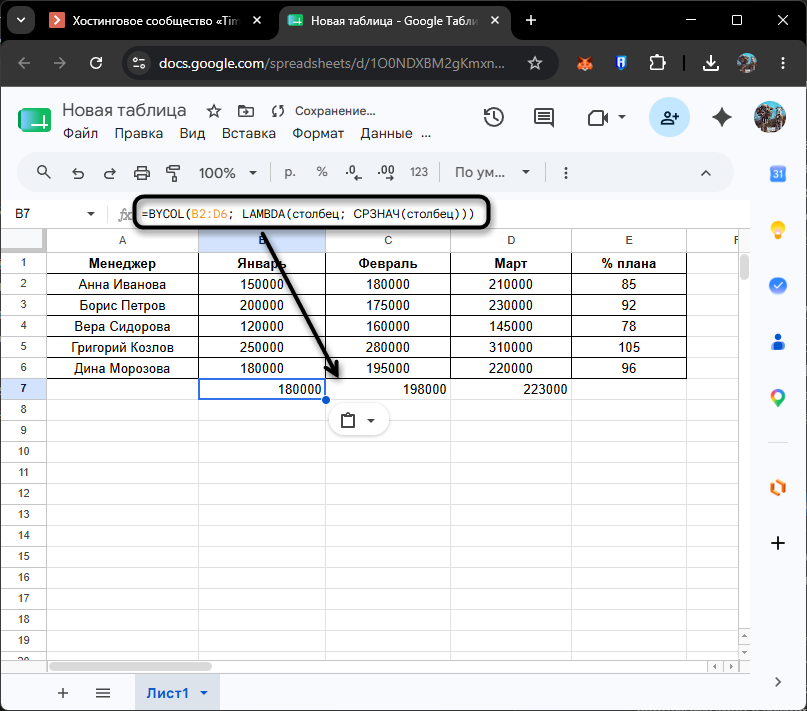Format as percent
Image resolution: width=807 pixels, height=711 pixels.
point(322,172)
